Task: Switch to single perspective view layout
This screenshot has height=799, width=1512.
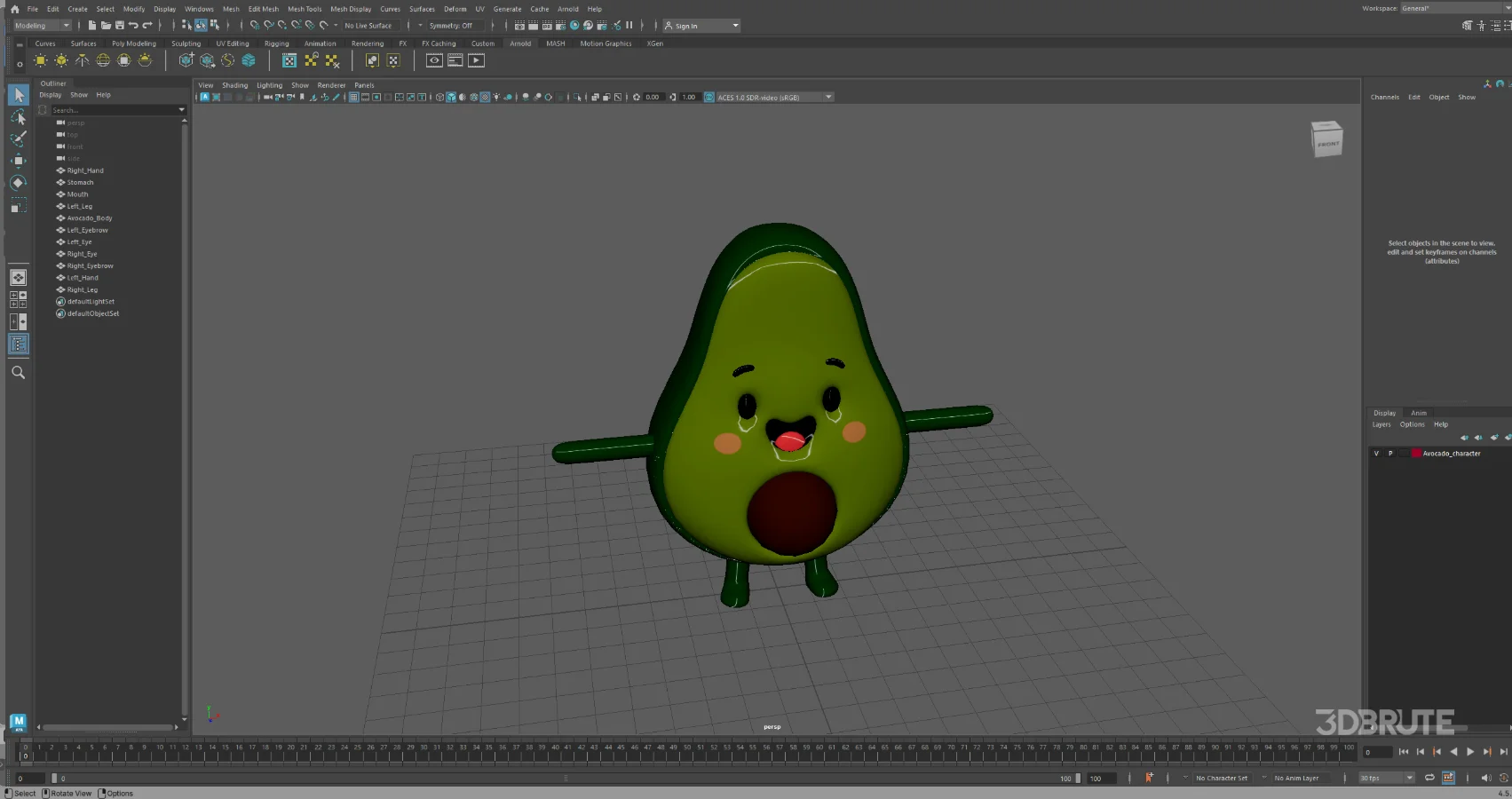Action: click(19, 278)
